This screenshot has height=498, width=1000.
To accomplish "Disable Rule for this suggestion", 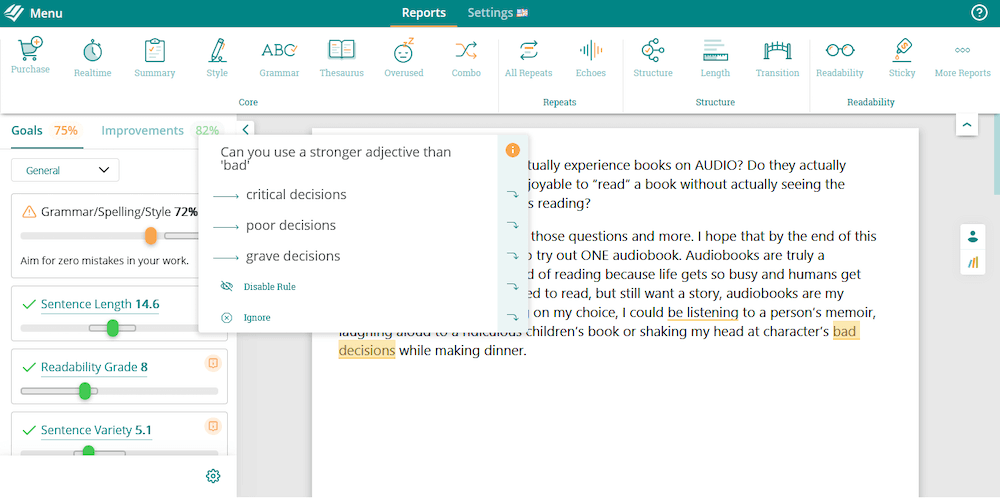I will click(x=268, y=287).
